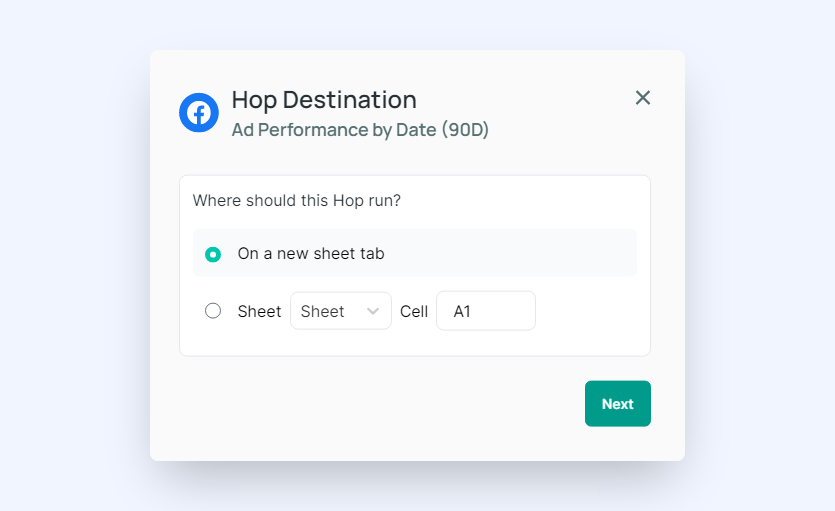The width and height of the screenshot is (835, 511).
Task: Close the Hop Destination dialog
Action: pos(643,98)
